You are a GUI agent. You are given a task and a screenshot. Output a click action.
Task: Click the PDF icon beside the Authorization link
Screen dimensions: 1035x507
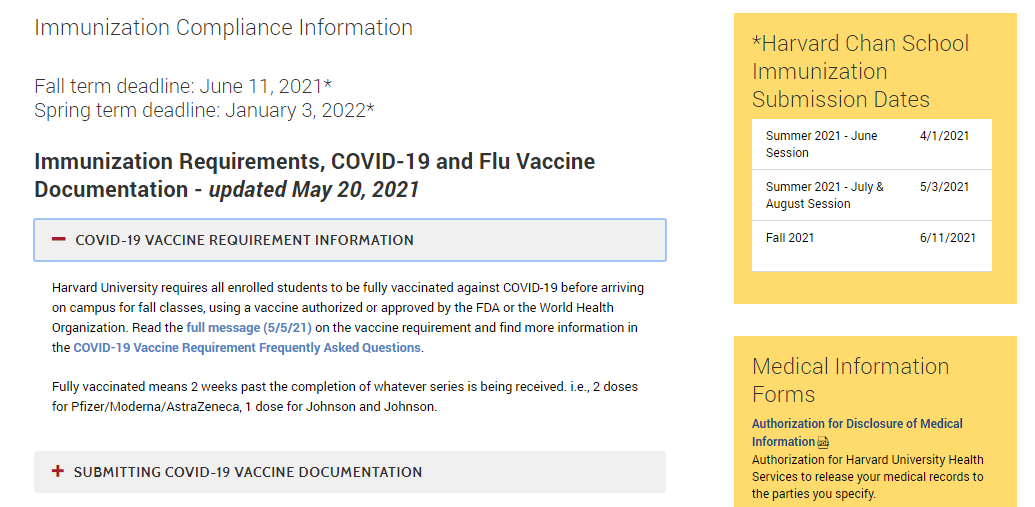tap(823, 442)
